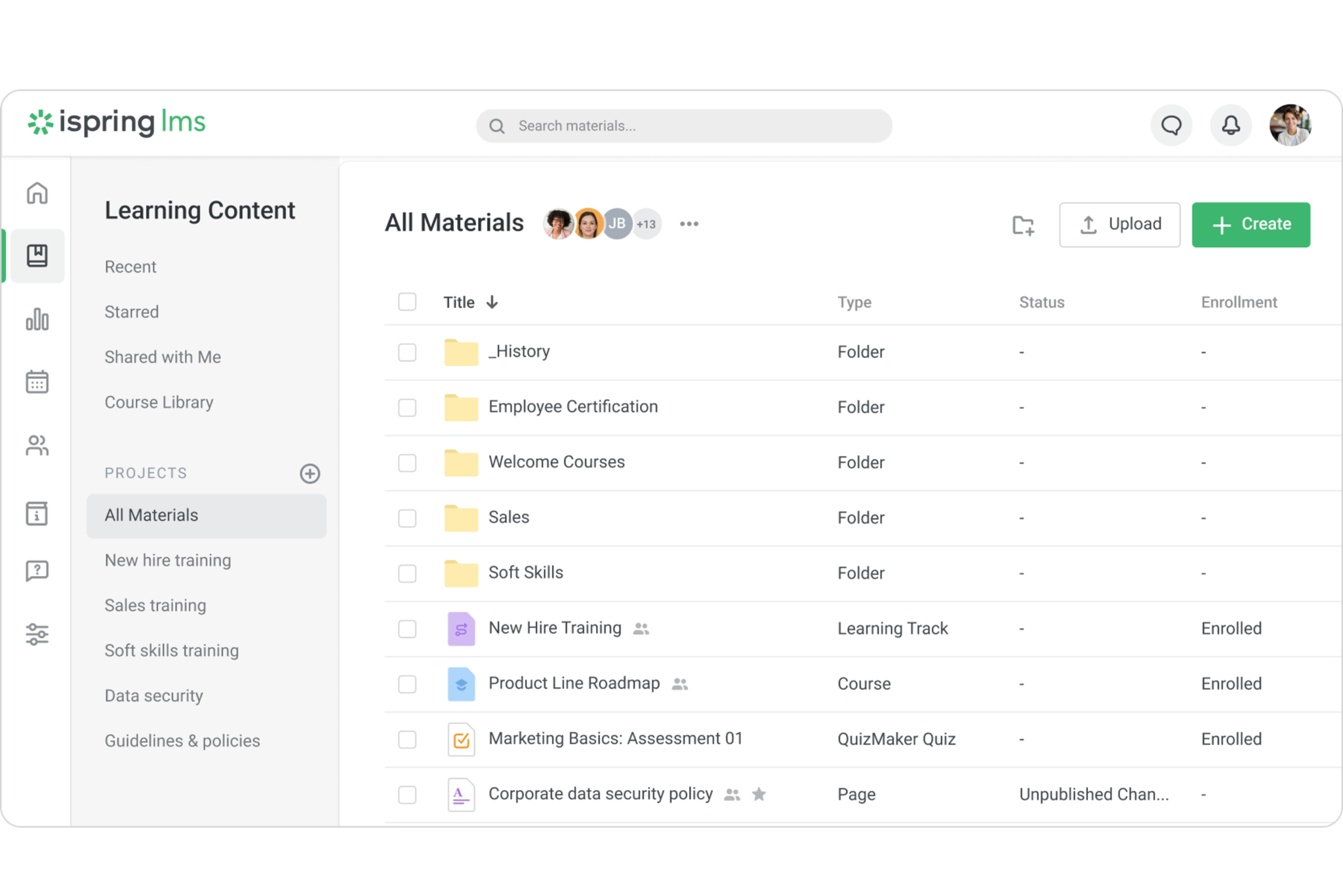Open Recent in Learning Content
This screenshot has height=896, width=1343.
[130, 267]
